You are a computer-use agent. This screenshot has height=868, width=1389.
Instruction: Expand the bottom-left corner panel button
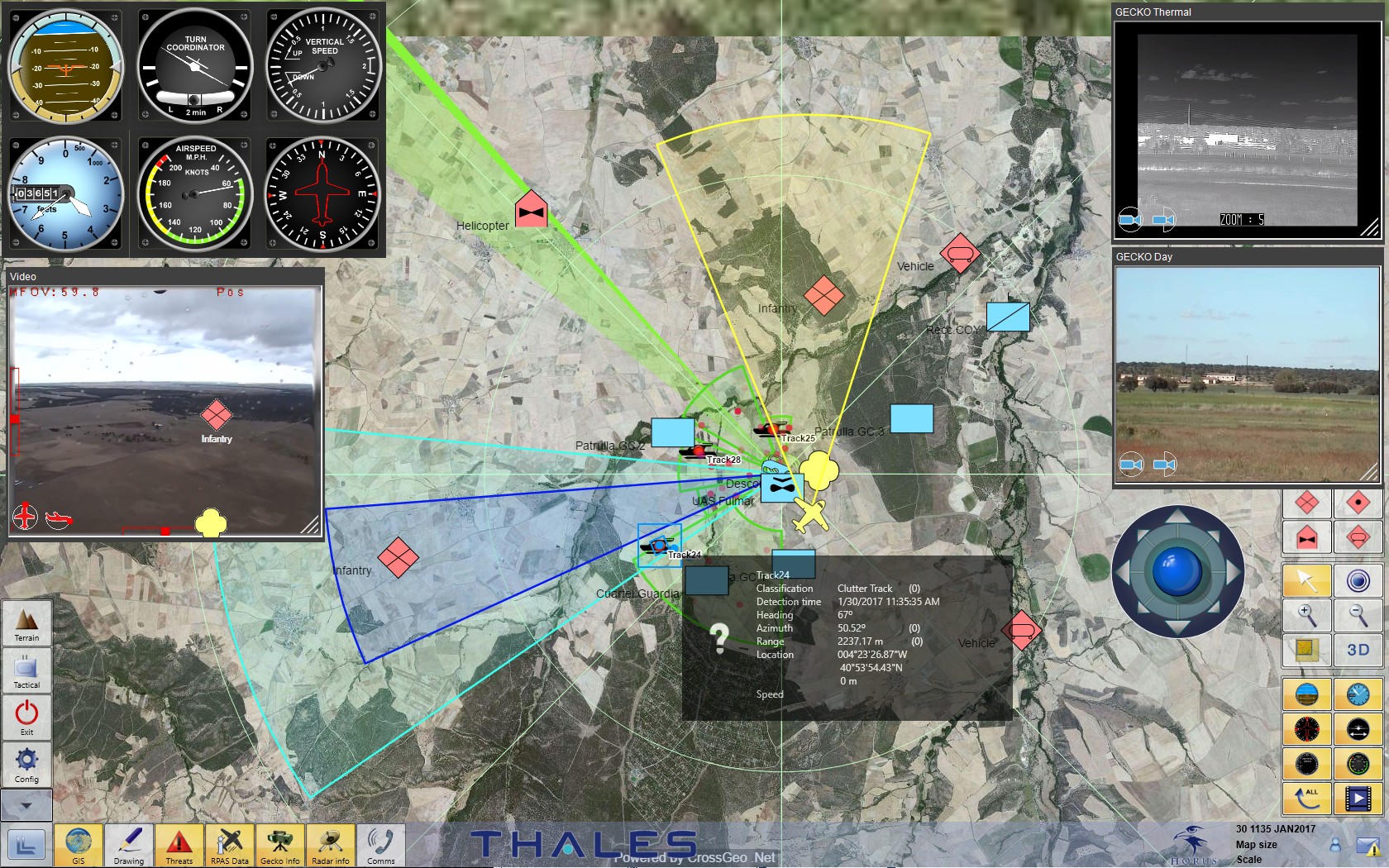(26, 845)
